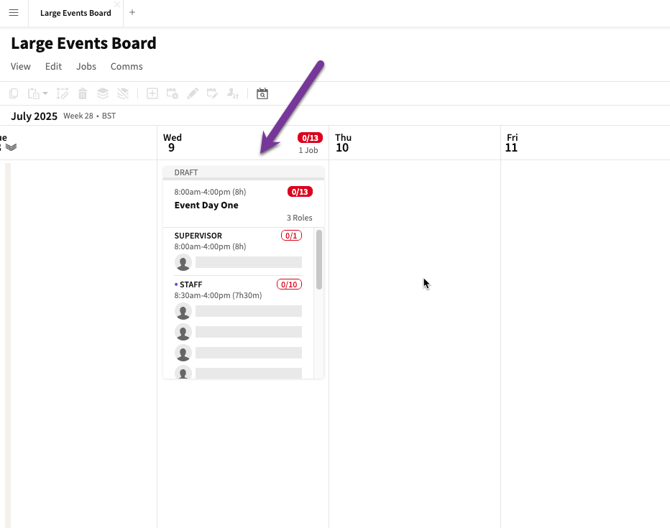Viewport: 670px width, 528px height.
Task: Click the copy icon in toolbar
Action: (14, 94)
